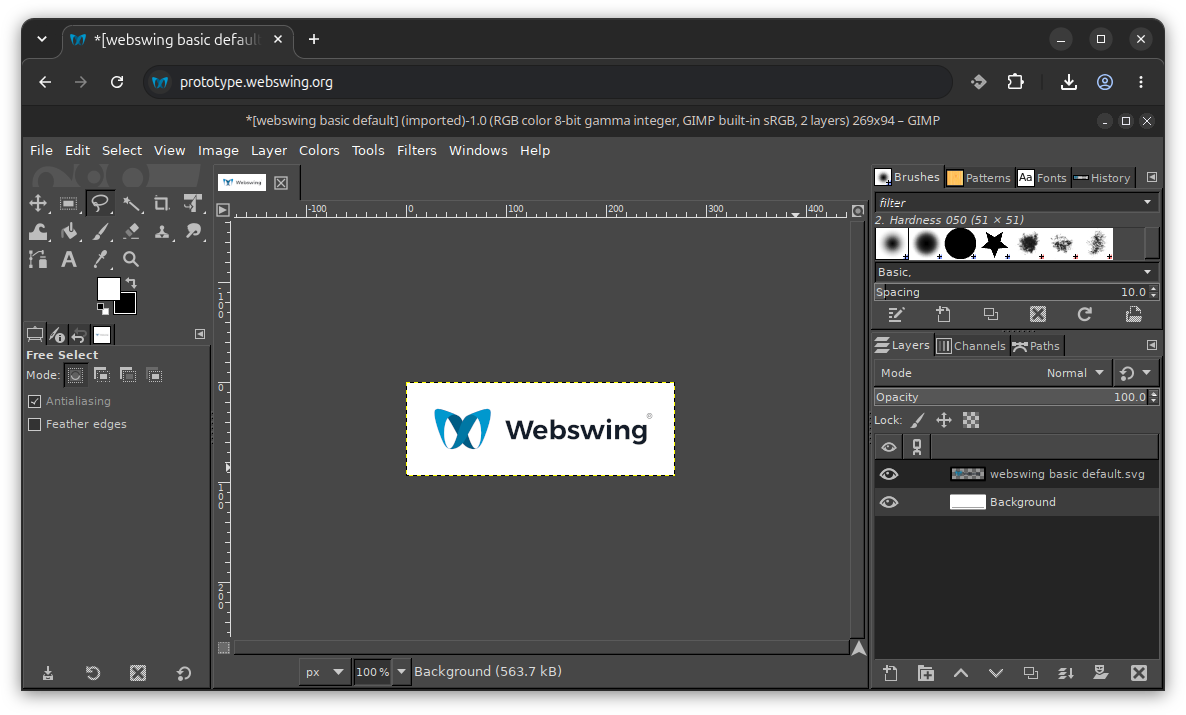Viewport: 1186px width, 715px height.
Task: Create a new layer button
Action: (890, 673)
